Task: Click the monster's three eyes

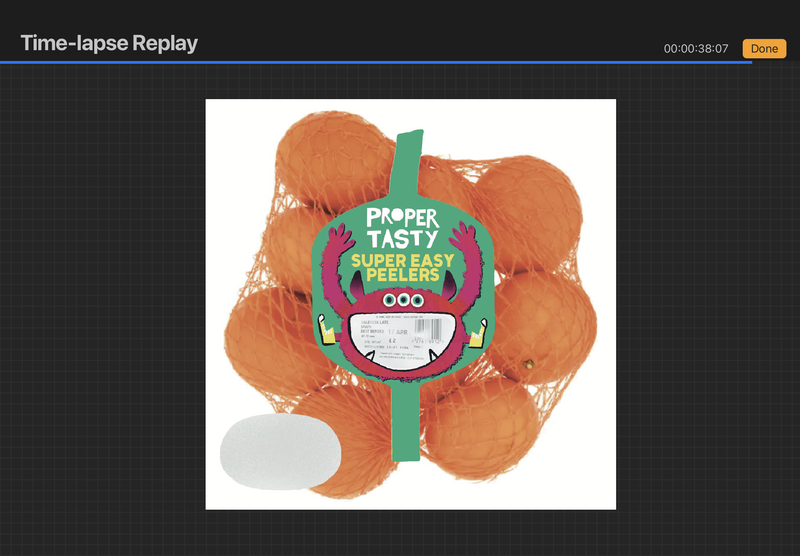Action: (403, 300)
